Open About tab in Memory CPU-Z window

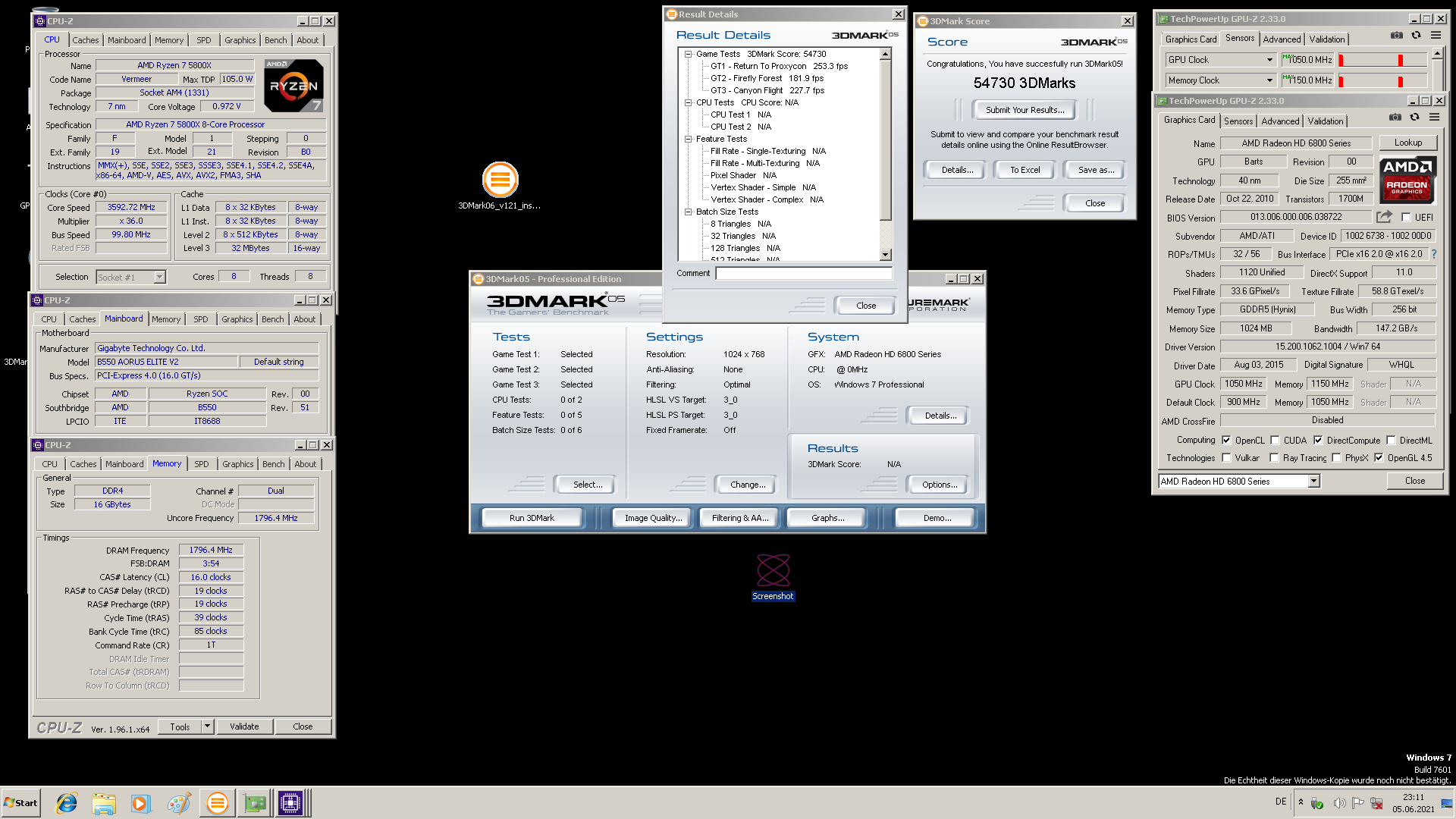[x=306, y=464]
